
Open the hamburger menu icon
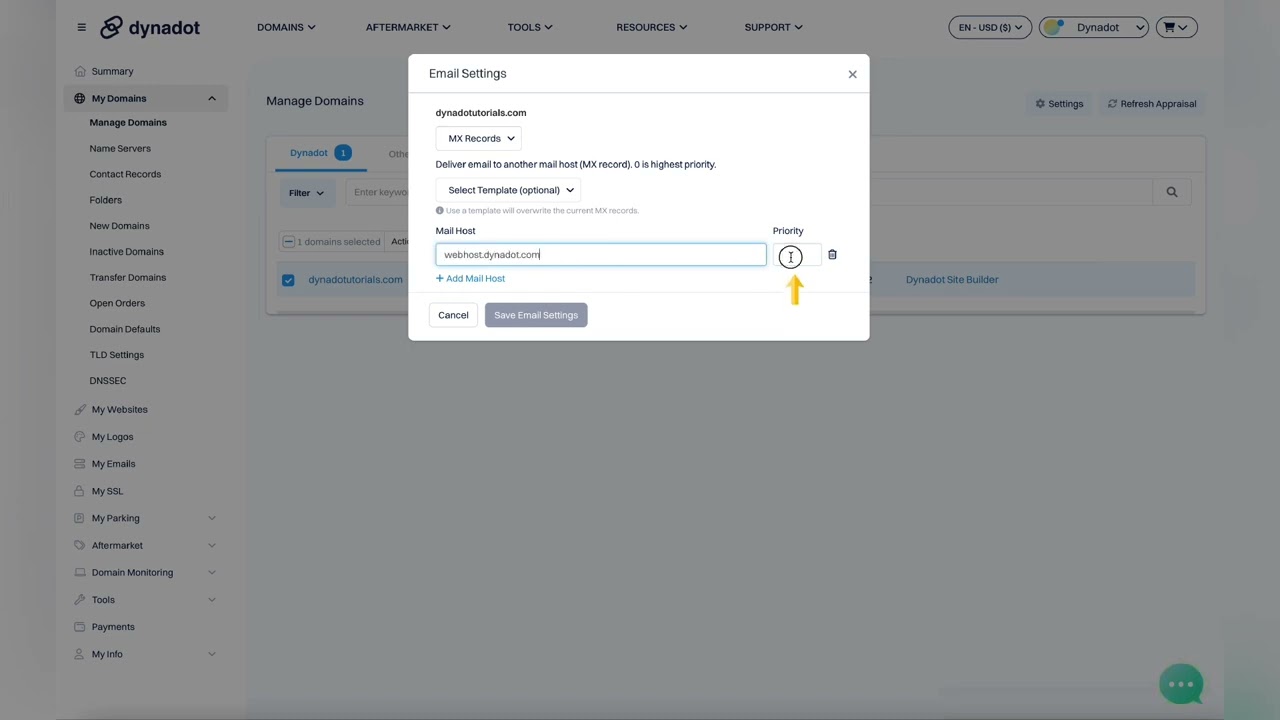pos(82,27)
